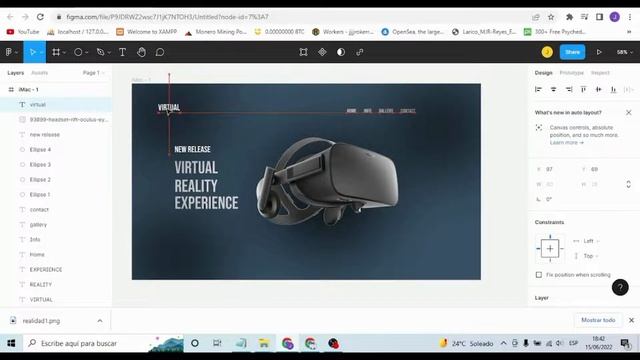
Task: Click Mostrar todo downloads button
Action: (598, 320)
